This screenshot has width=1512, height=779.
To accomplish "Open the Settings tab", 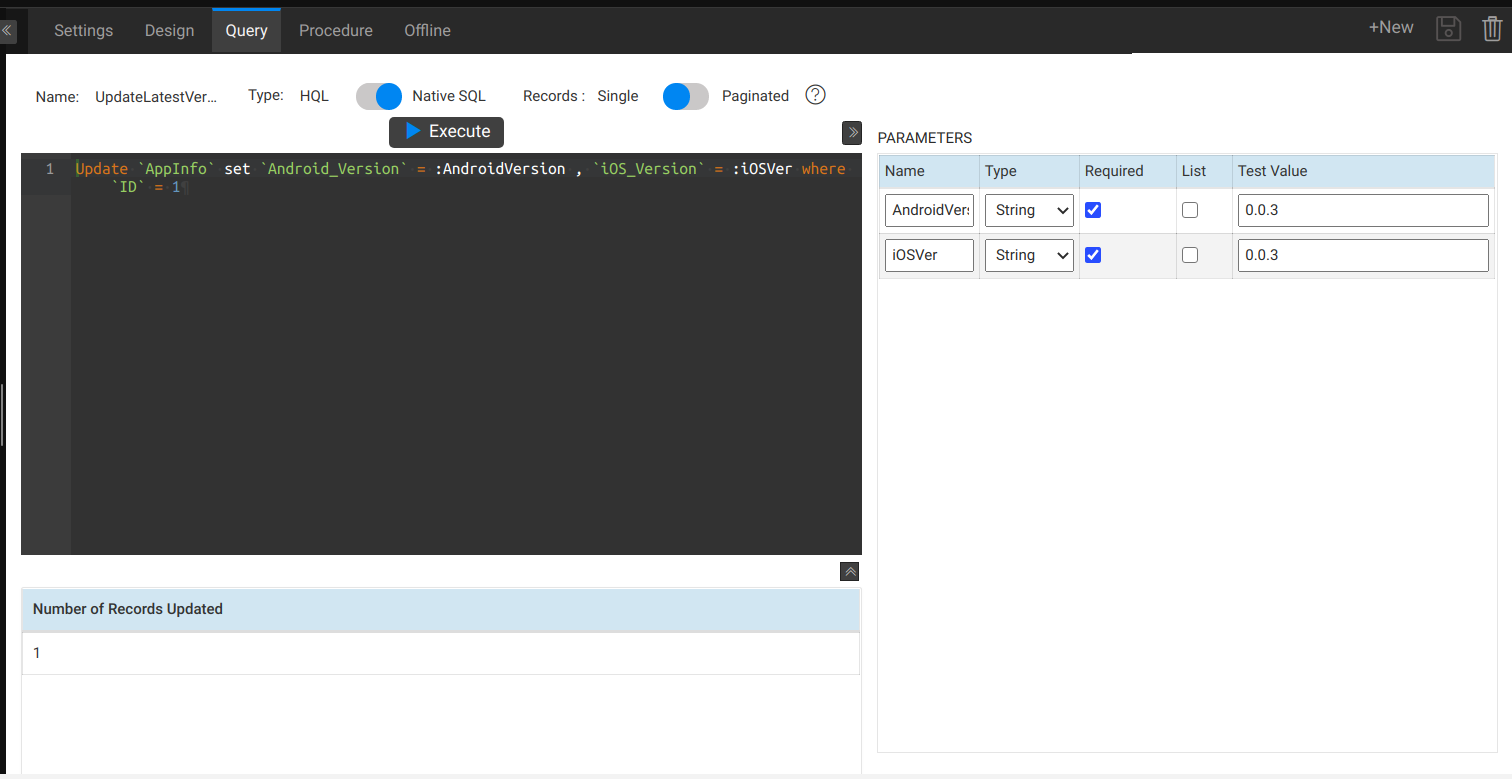I will point(83,30).
